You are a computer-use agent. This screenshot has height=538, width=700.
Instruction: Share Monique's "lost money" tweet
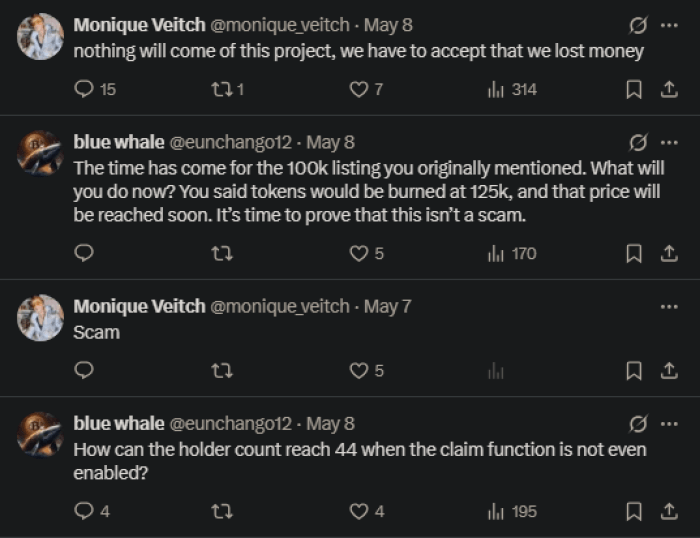coord(668,90)
